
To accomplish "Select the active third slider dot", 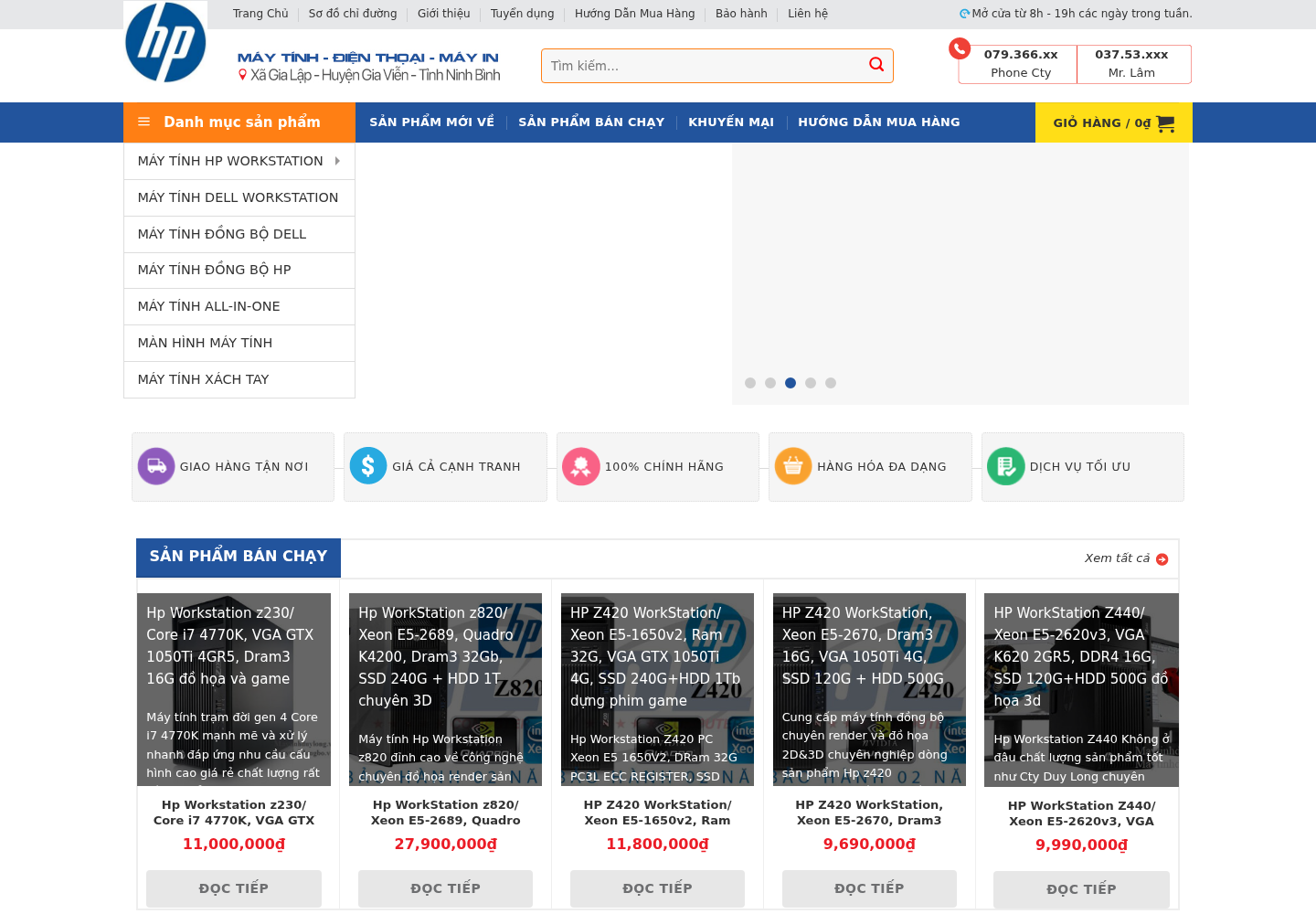I will tap(791, 383).
